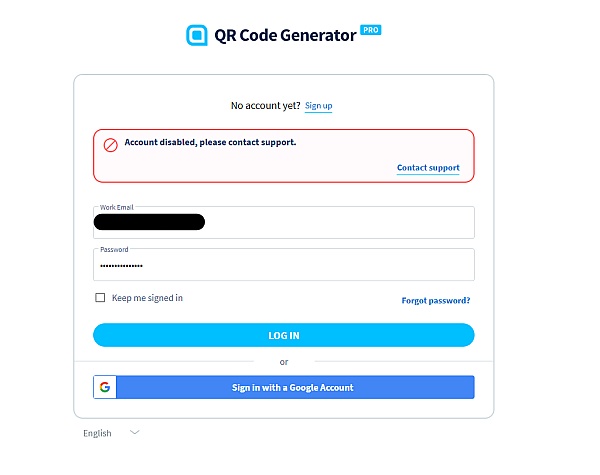
Task: Click the Google G logo icon
Action: point(105,387)
